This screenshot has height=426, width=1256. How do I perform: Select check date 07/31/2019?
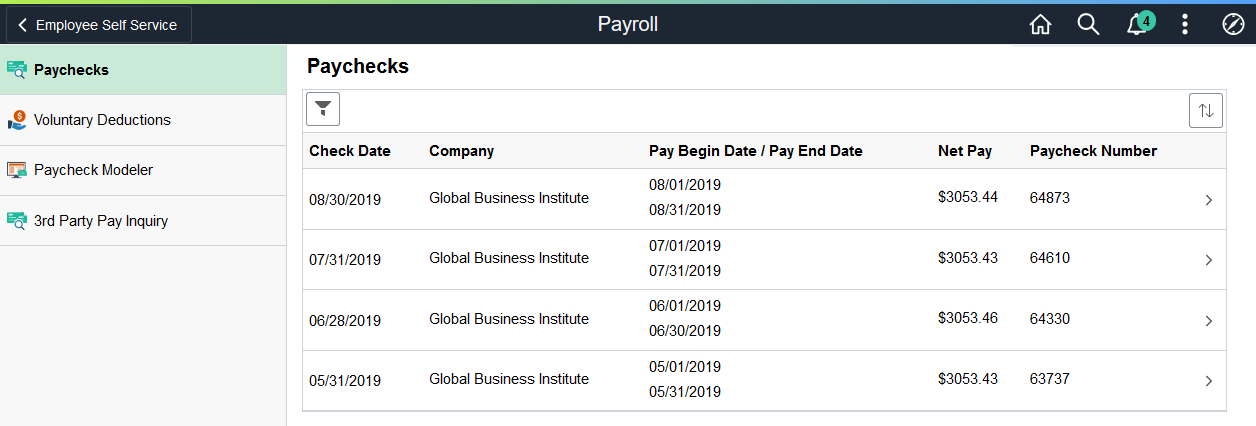click(x=345, y=260)
